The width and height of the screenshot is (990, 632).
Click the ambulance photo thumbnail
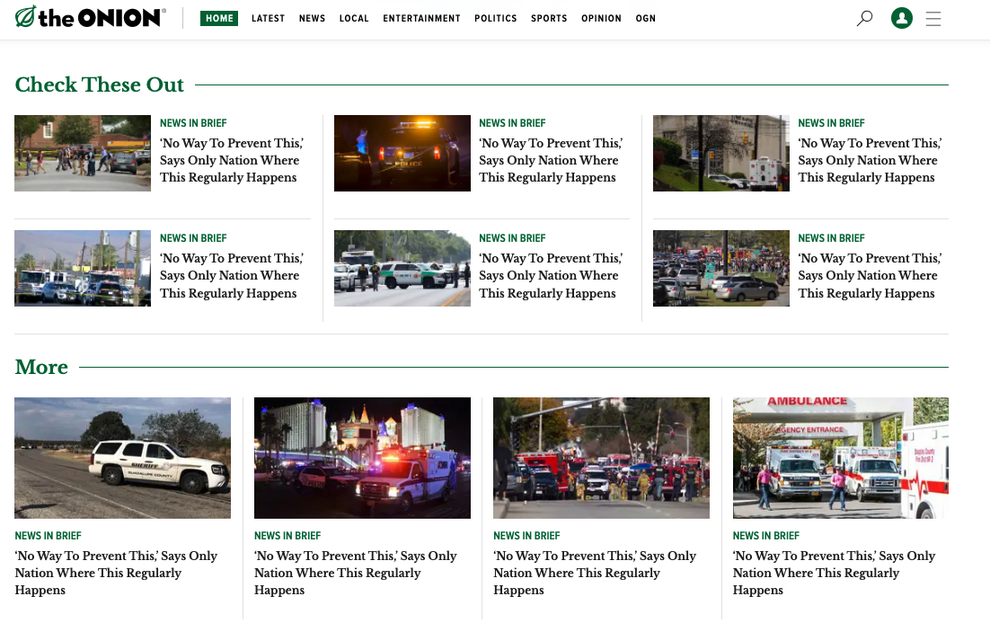point(840,457)
